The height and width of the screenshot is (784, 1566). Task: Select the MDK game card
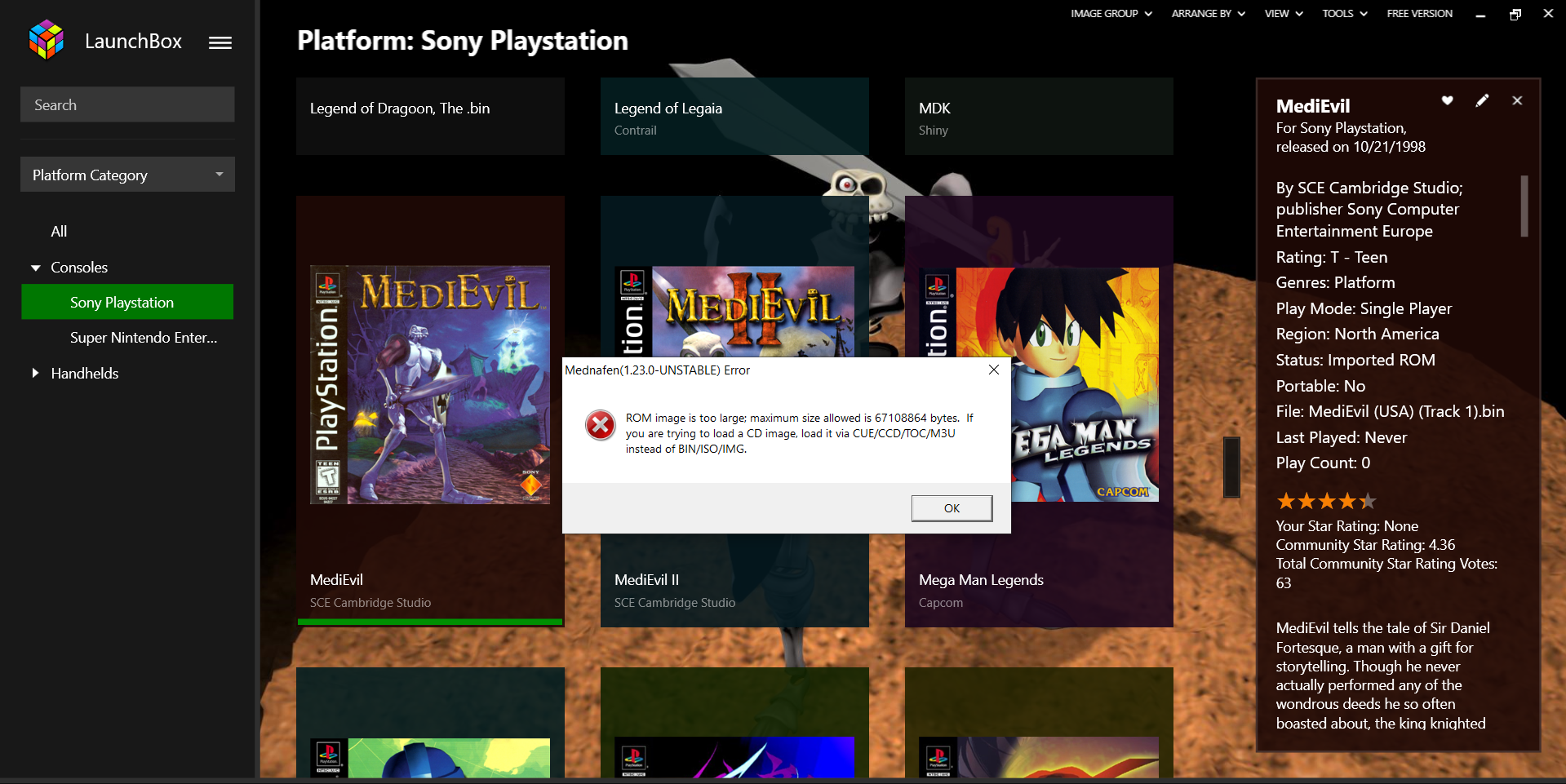(1039, 116)
